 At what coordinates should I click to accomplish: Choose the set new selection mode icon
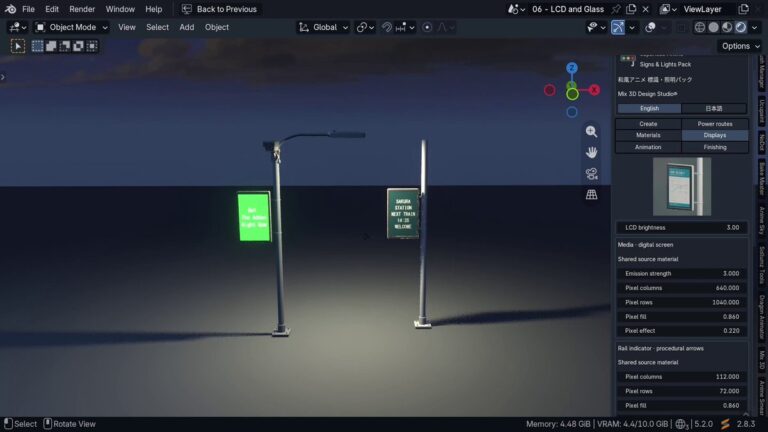37,46
